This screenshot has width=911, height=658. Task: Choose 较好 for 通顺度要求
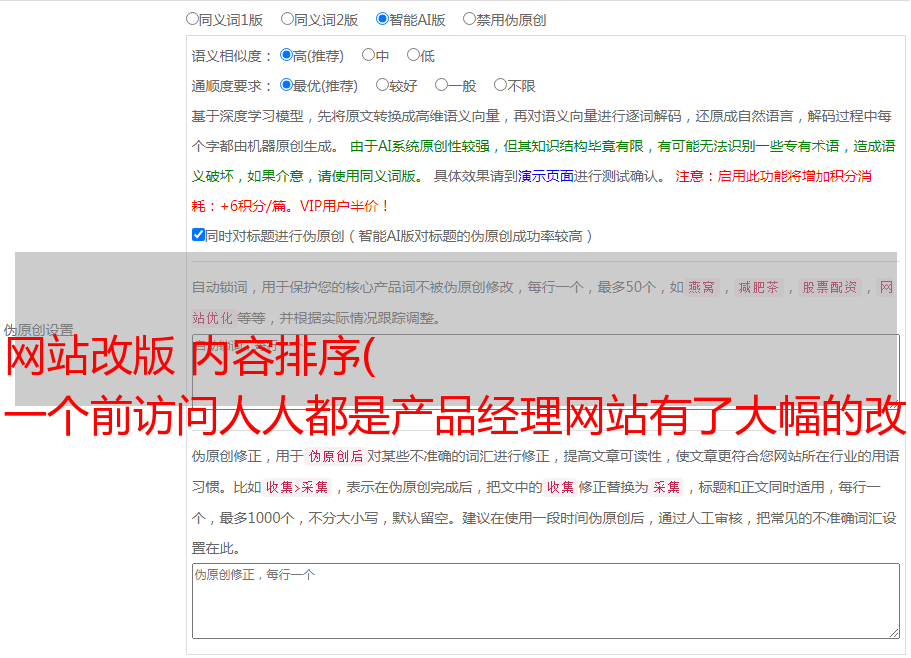click(x=382, y=85)
